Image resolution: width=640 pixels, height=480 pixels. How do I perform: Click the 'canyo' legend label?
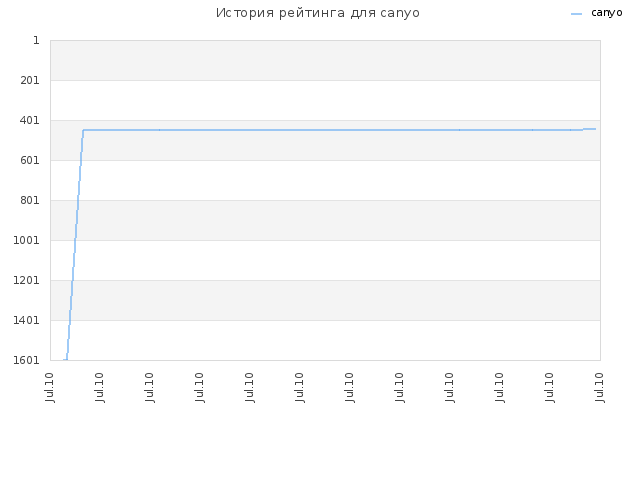pyautogui.click(x=607, y=13)
